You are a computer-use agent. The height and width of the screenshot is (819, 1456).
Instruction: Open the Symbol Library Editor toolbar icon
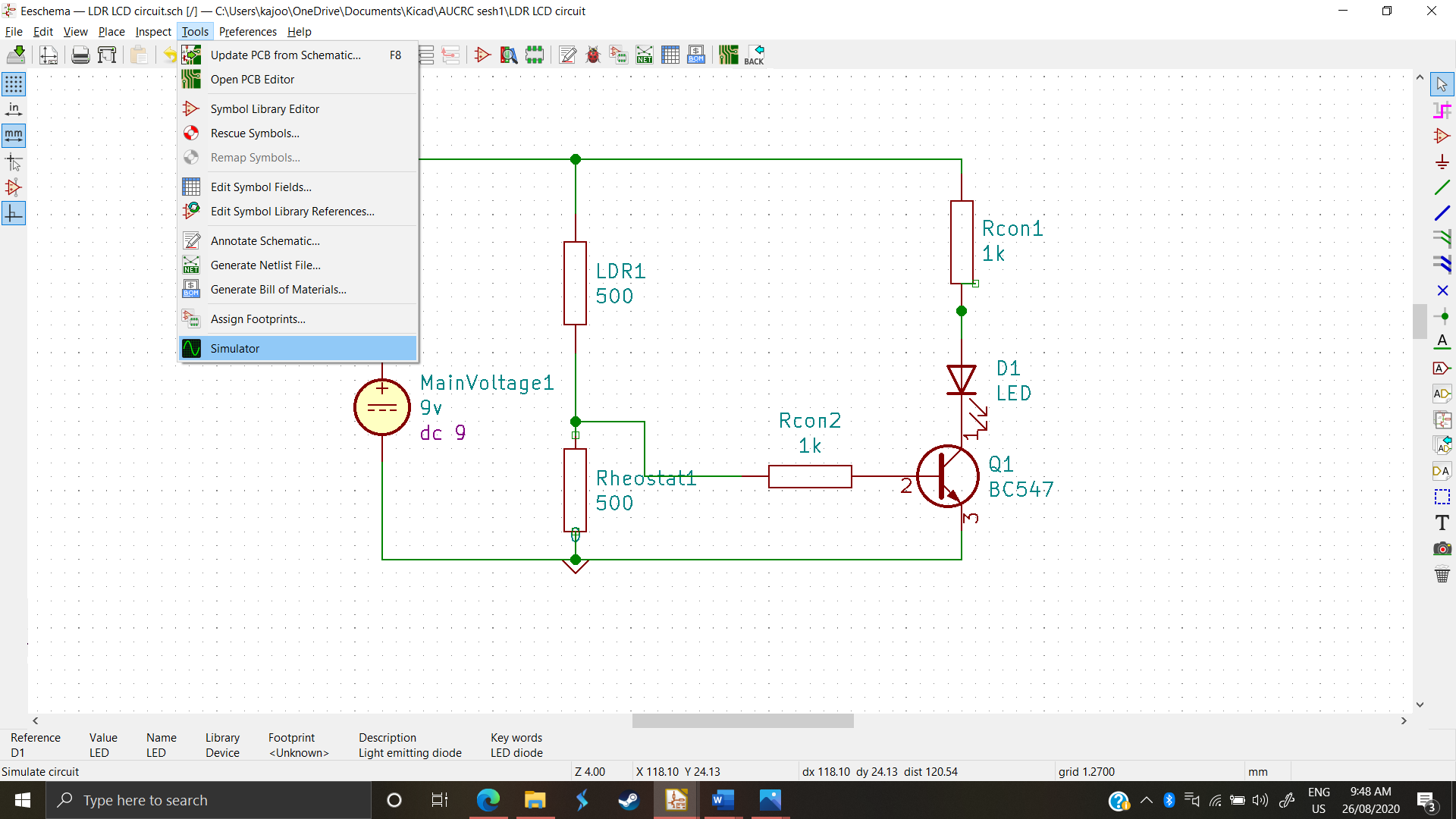(482, 55)
